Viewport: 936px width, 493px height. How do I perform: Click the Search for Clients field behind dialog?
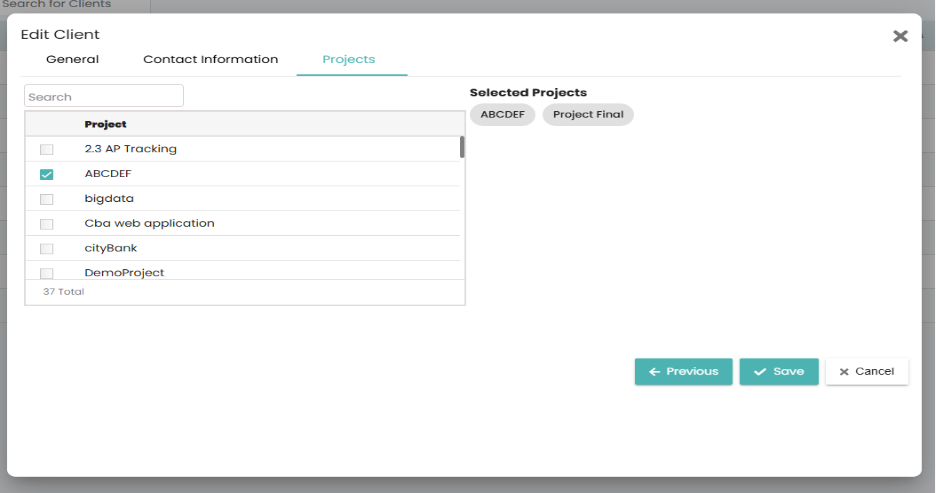[75, 5]
